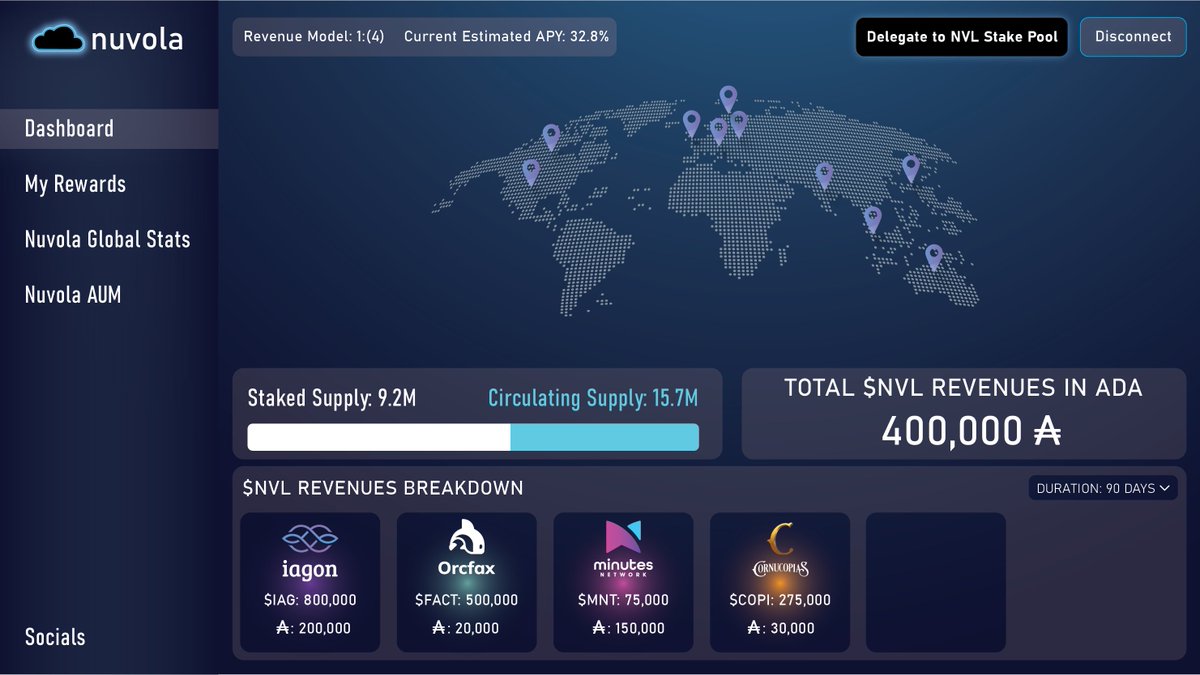
Task: Click the Disconnect button
Action: click(1133, 37)
